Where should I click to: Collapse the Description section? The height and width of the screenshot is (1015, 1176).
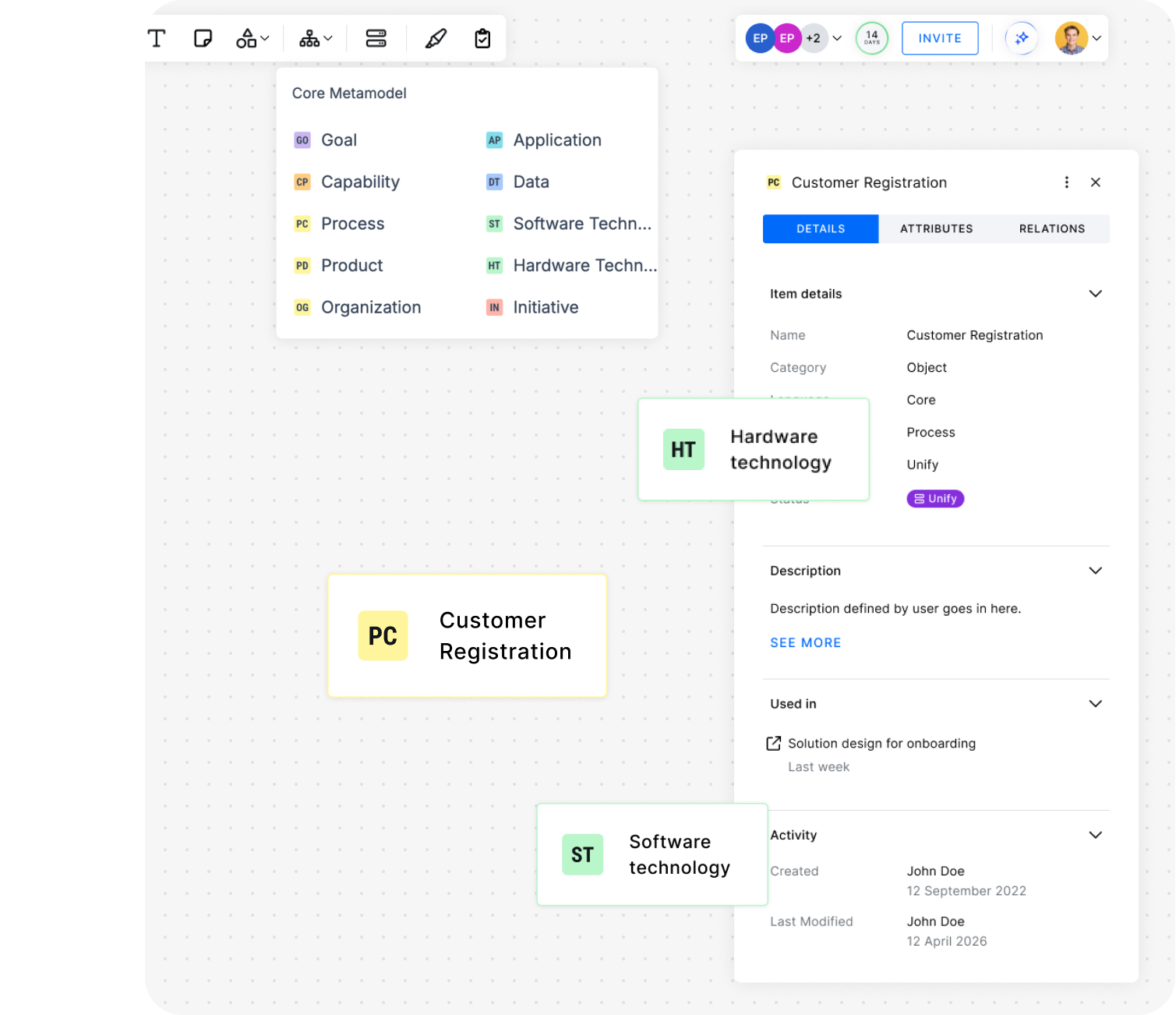tap(1096, 571)
